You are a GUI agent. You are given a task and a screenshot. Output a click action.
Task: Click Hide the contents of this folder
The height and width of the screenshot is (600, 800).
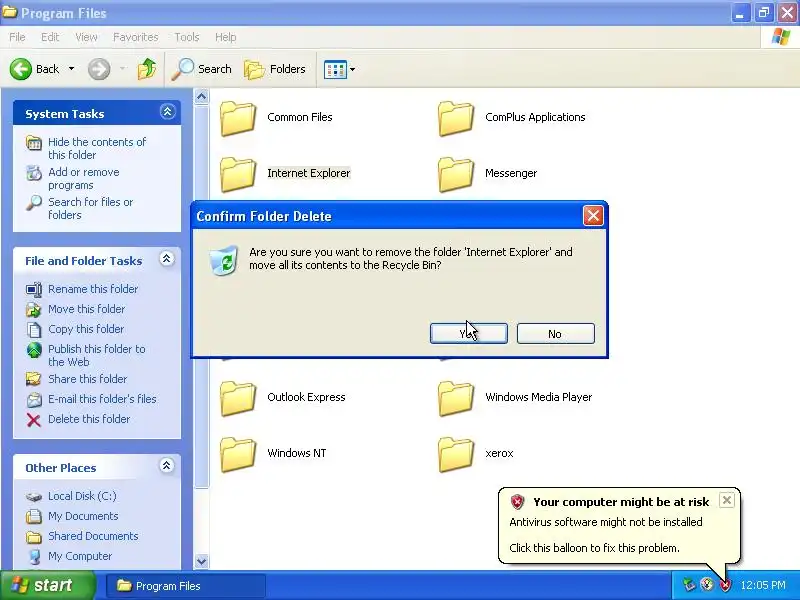point(97,148)
